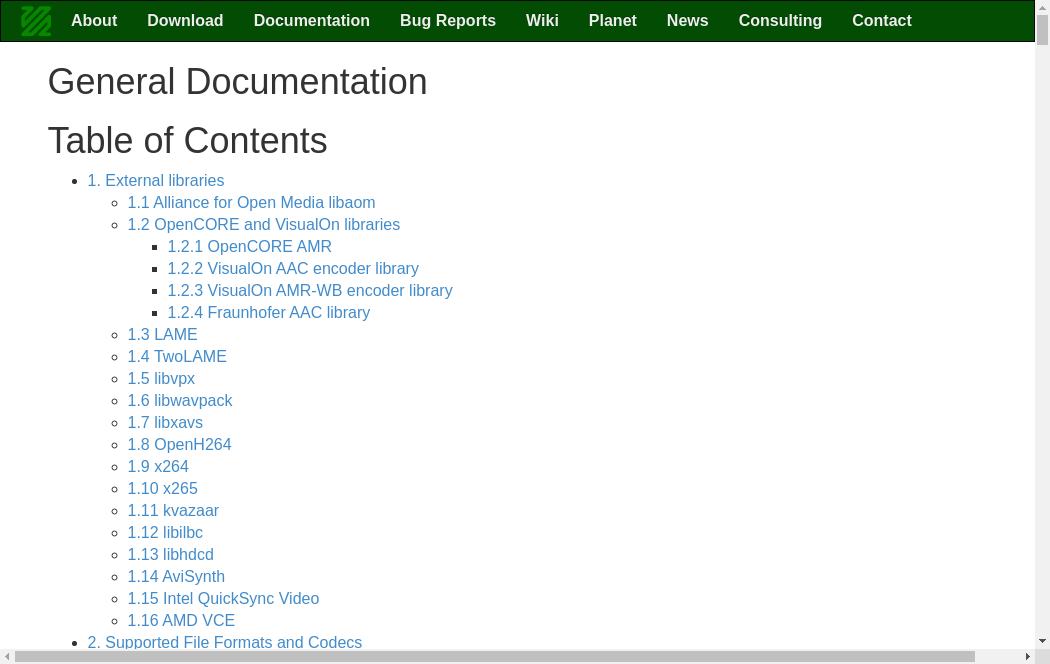The height and width of the screenshot is (664, 1050).
Task: Click the FFmpeg logo icon
Action: coord(36,21)
